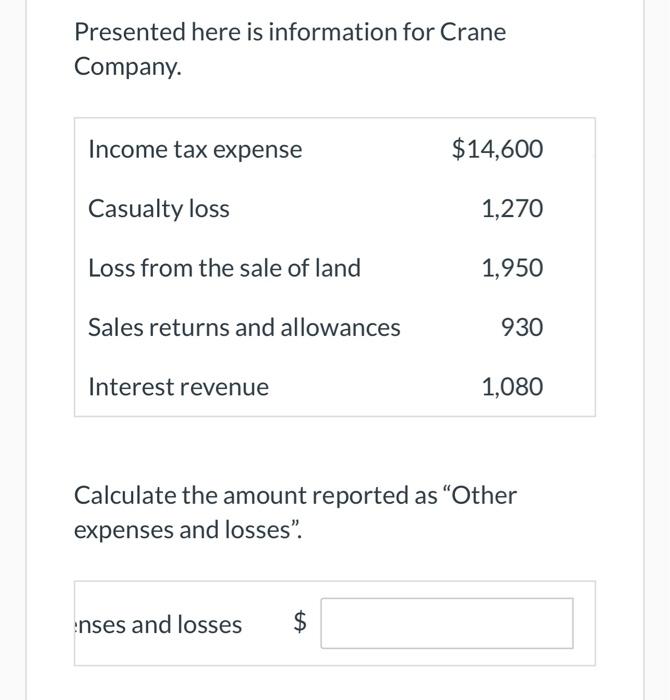Viewport: 670px width, 700px height.
Task: Select the Loss from the sale of land label
Action: click(x=224, y=268)
